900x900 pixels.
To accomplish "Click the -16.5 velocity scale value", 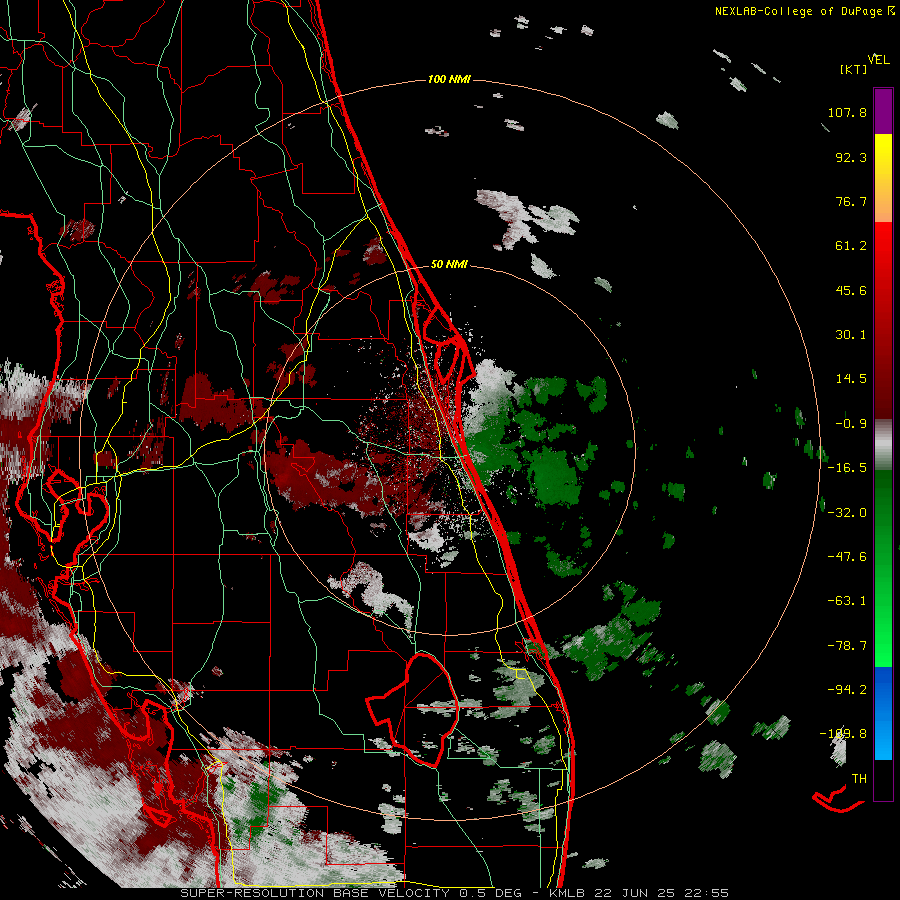I will click(847, 468).
